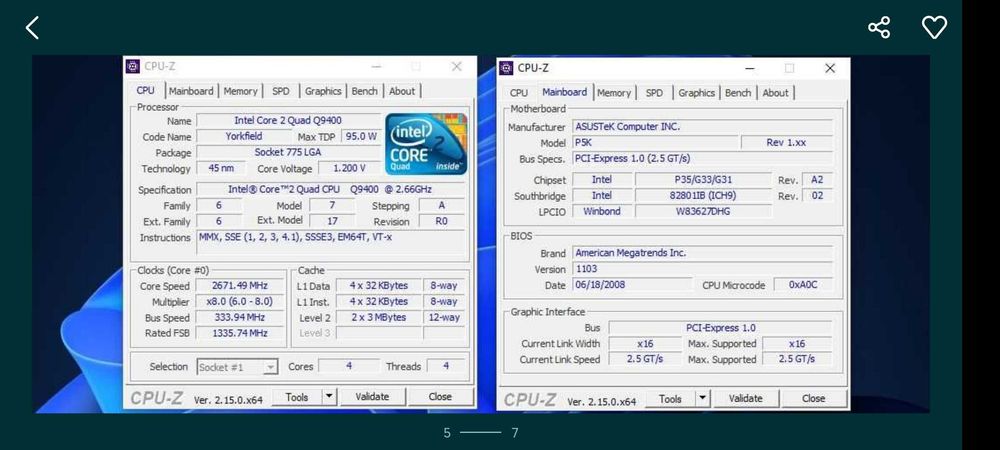
Task: Click the 06/18/2008 BIOS date value
Action: (632, 285)
